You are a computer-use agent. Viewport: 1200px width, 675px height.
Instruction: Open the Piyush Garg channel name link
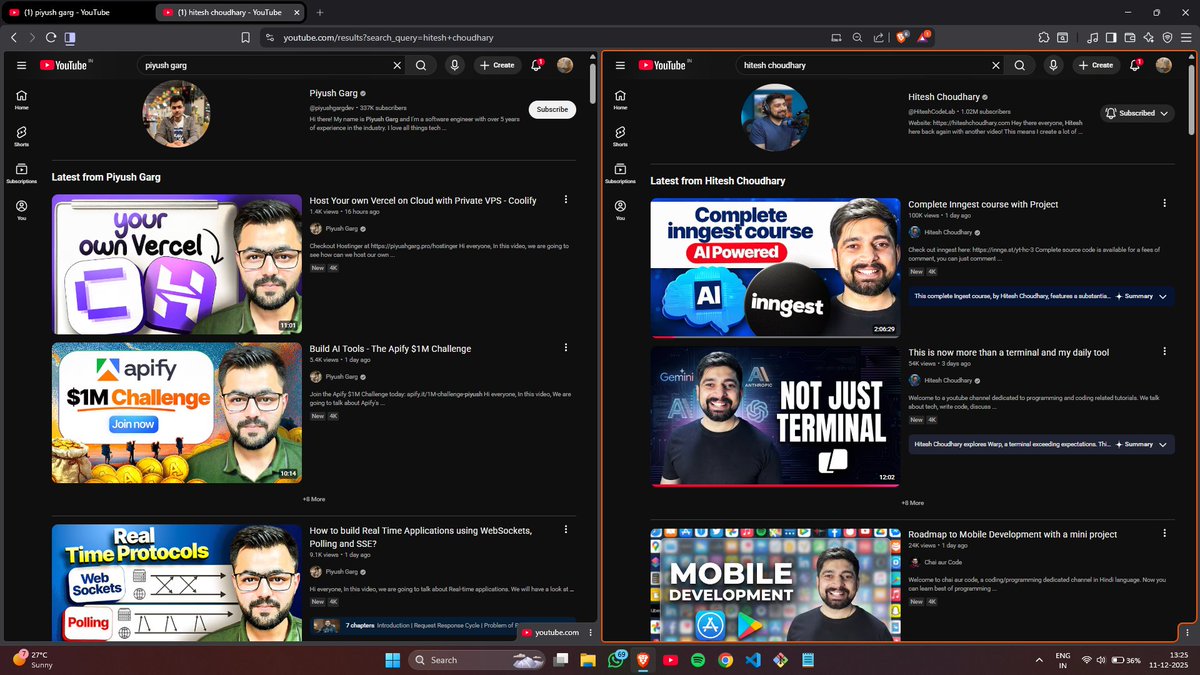point(334,93)
